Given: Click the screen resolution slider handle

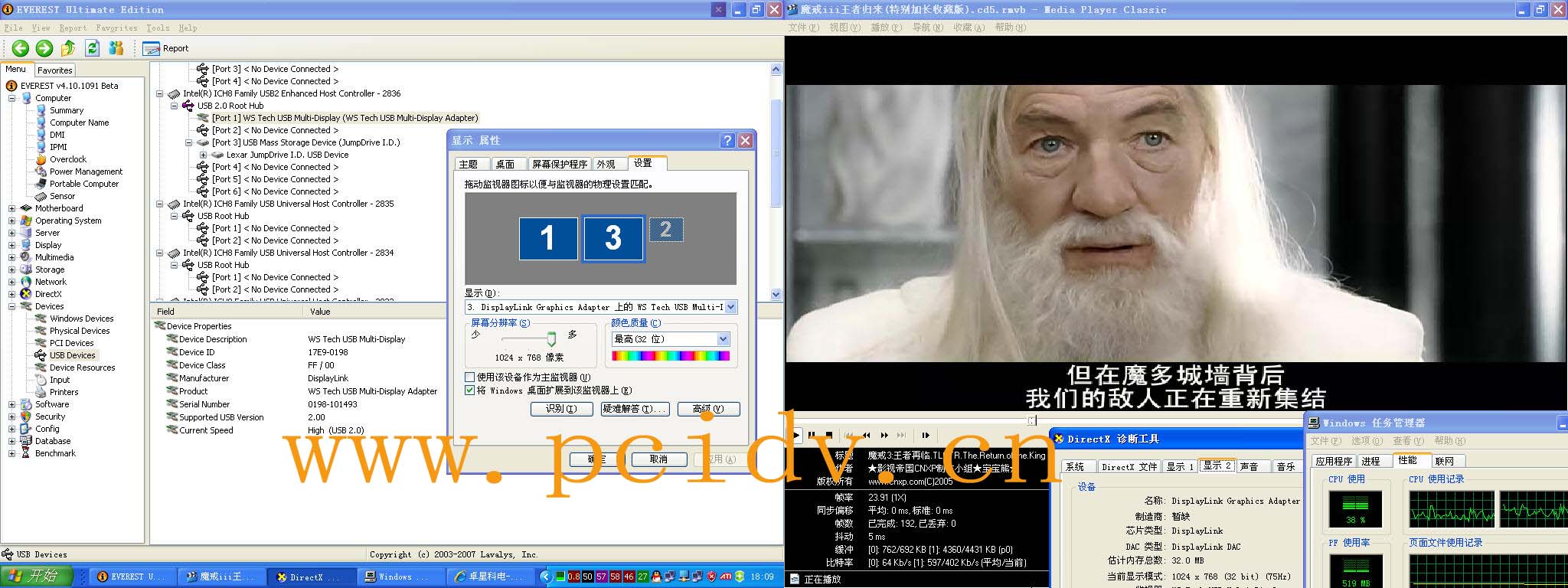Looking at the screenshot, I should point(550,338).
